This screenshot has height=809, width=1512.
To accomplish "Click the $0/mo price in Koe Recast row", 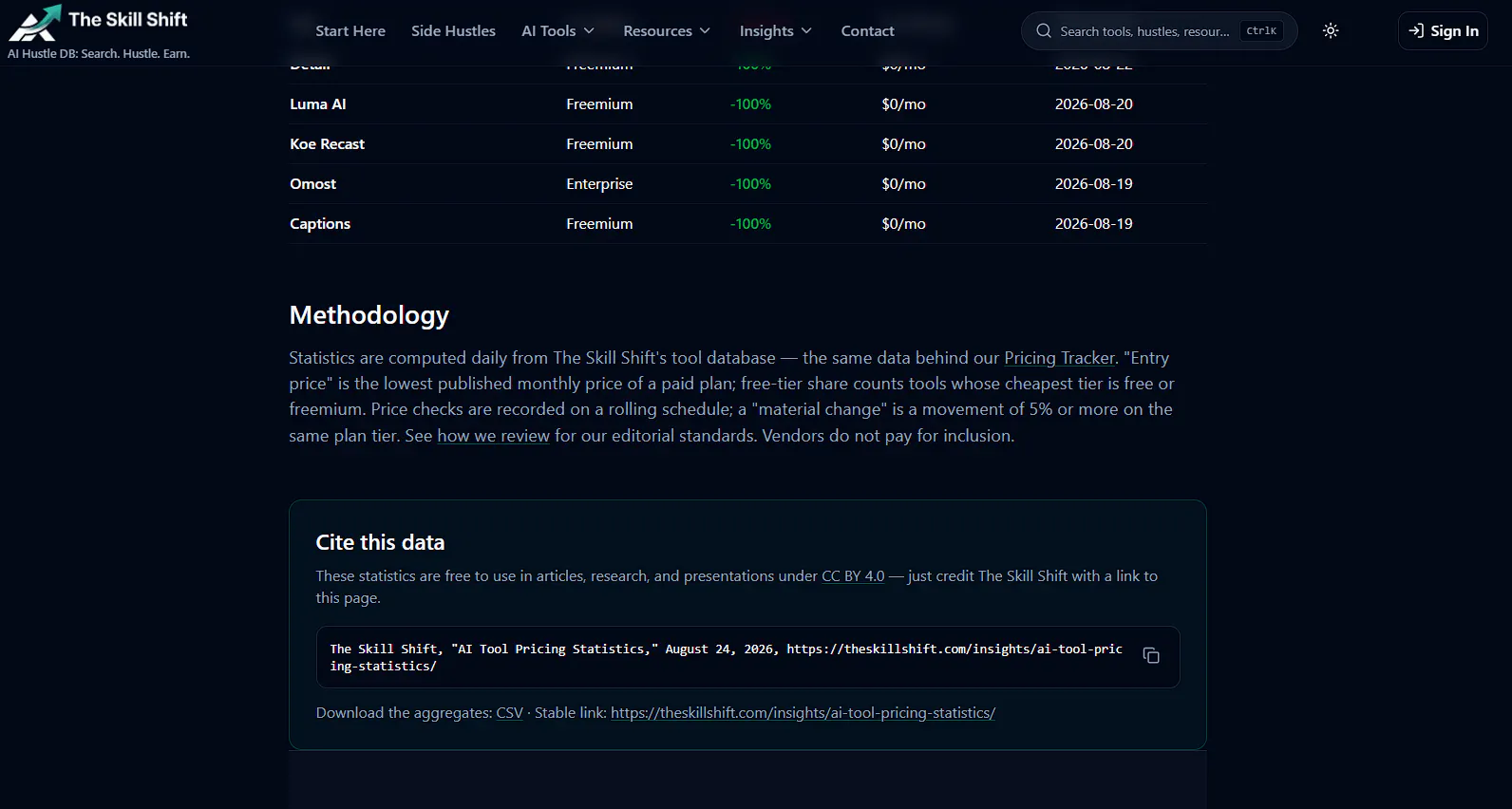I will point(903,144).
